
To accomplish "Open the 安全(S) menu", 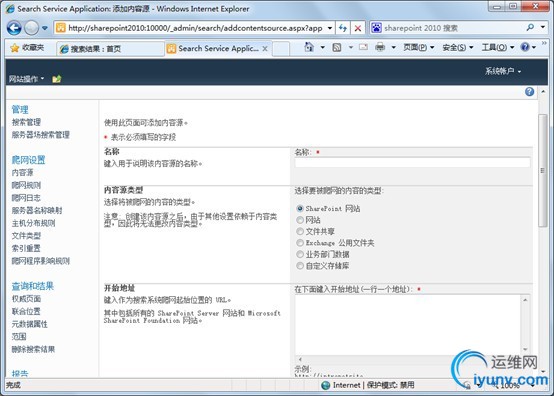I will (x=458, y=47).
